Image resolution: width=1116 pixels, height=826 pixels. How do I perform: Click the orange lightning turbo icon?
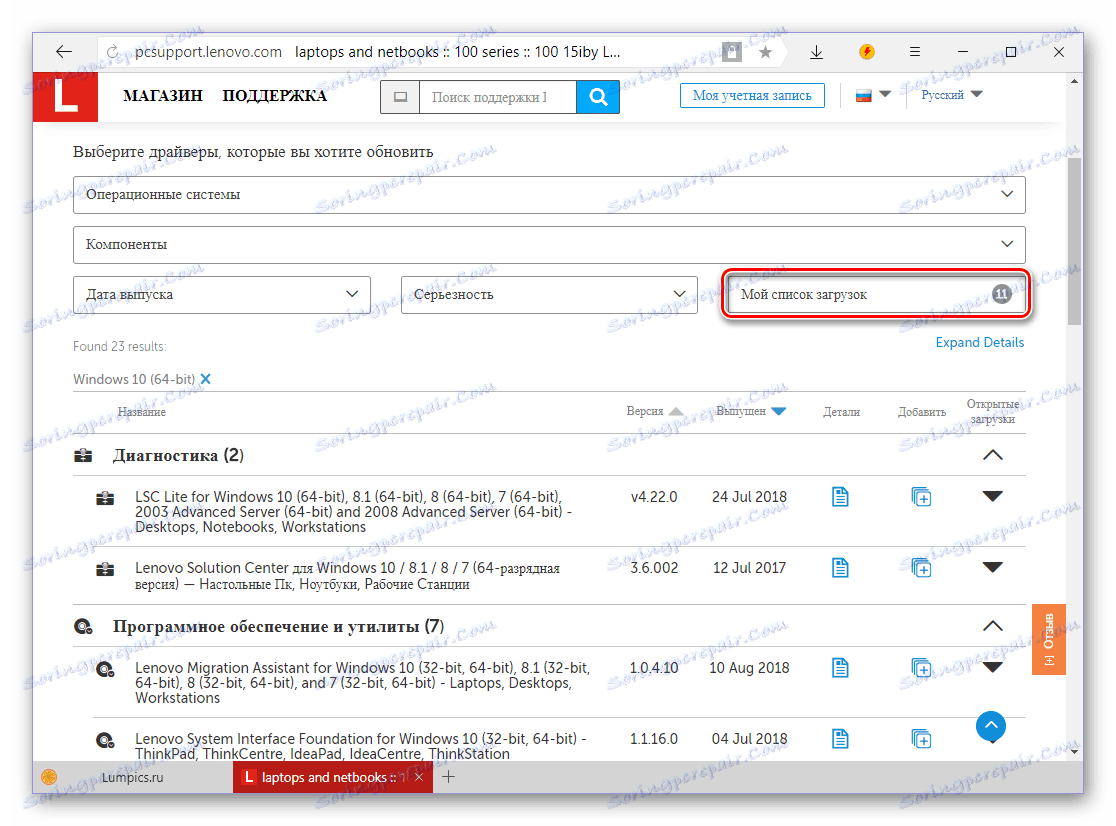click(866, 51)
